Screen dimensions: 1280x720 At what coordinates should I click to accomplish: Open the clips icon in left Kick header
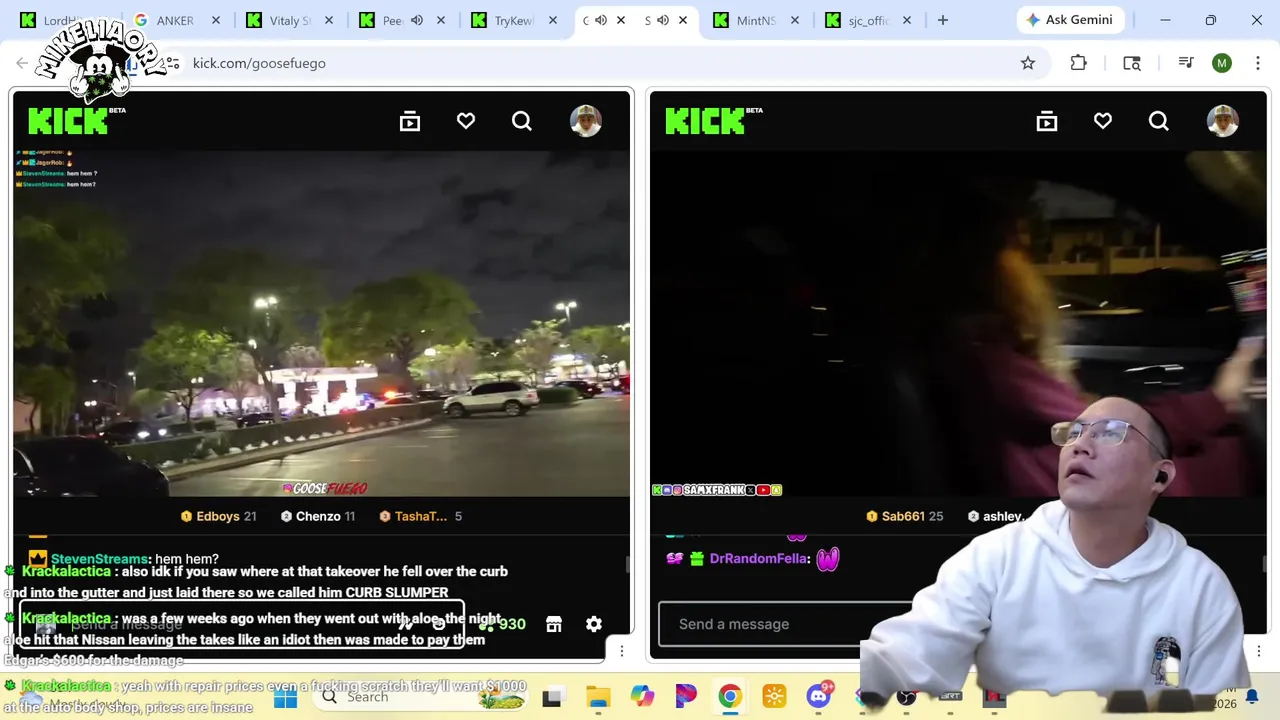[x=410, y=121]
